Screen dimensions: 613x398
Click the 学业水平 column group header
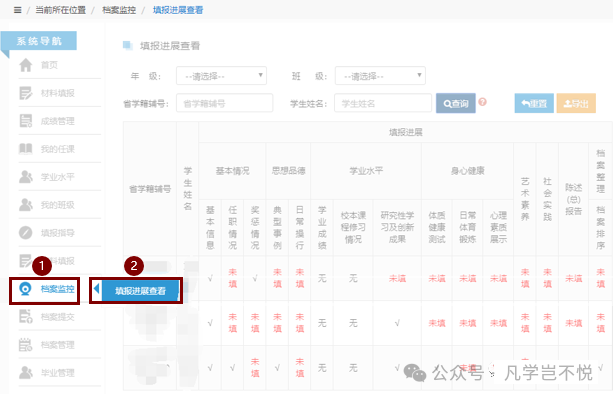coord(366,171)
